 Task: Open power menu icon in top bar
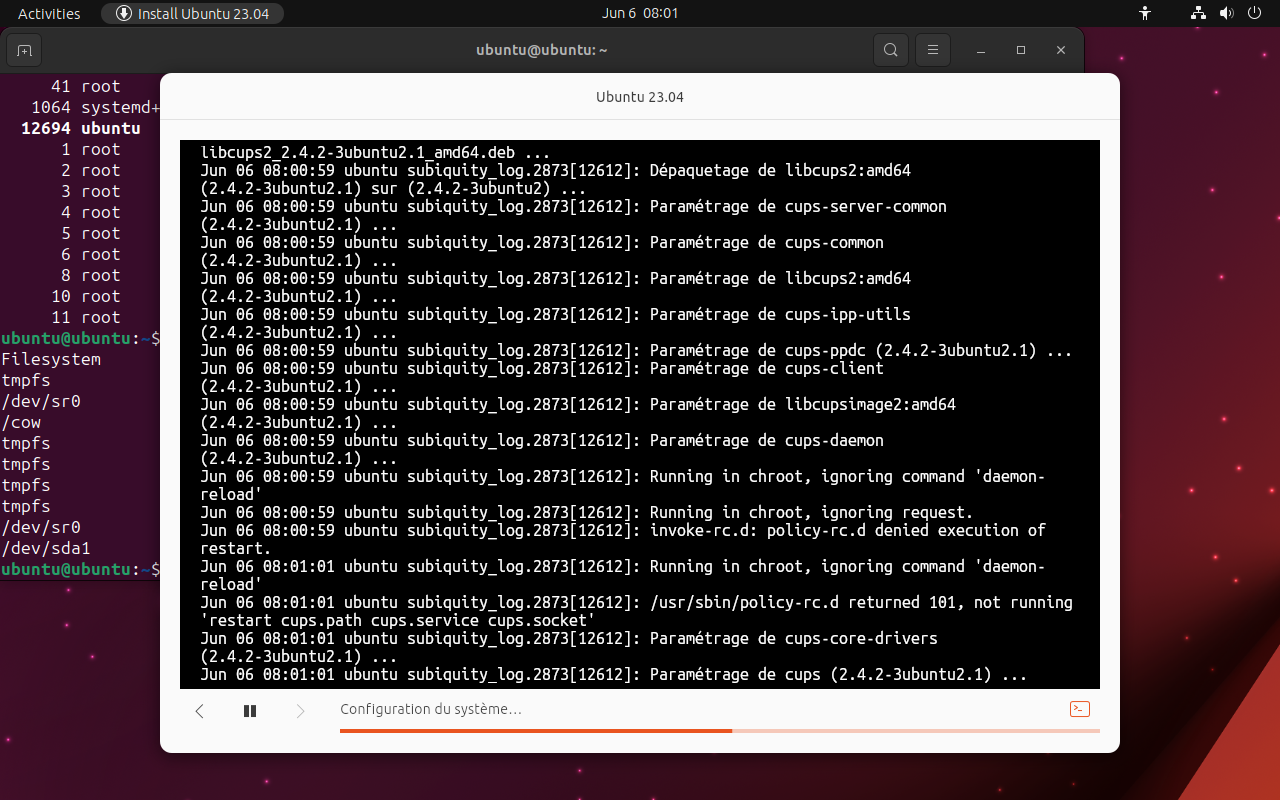tap(1255, 13)
